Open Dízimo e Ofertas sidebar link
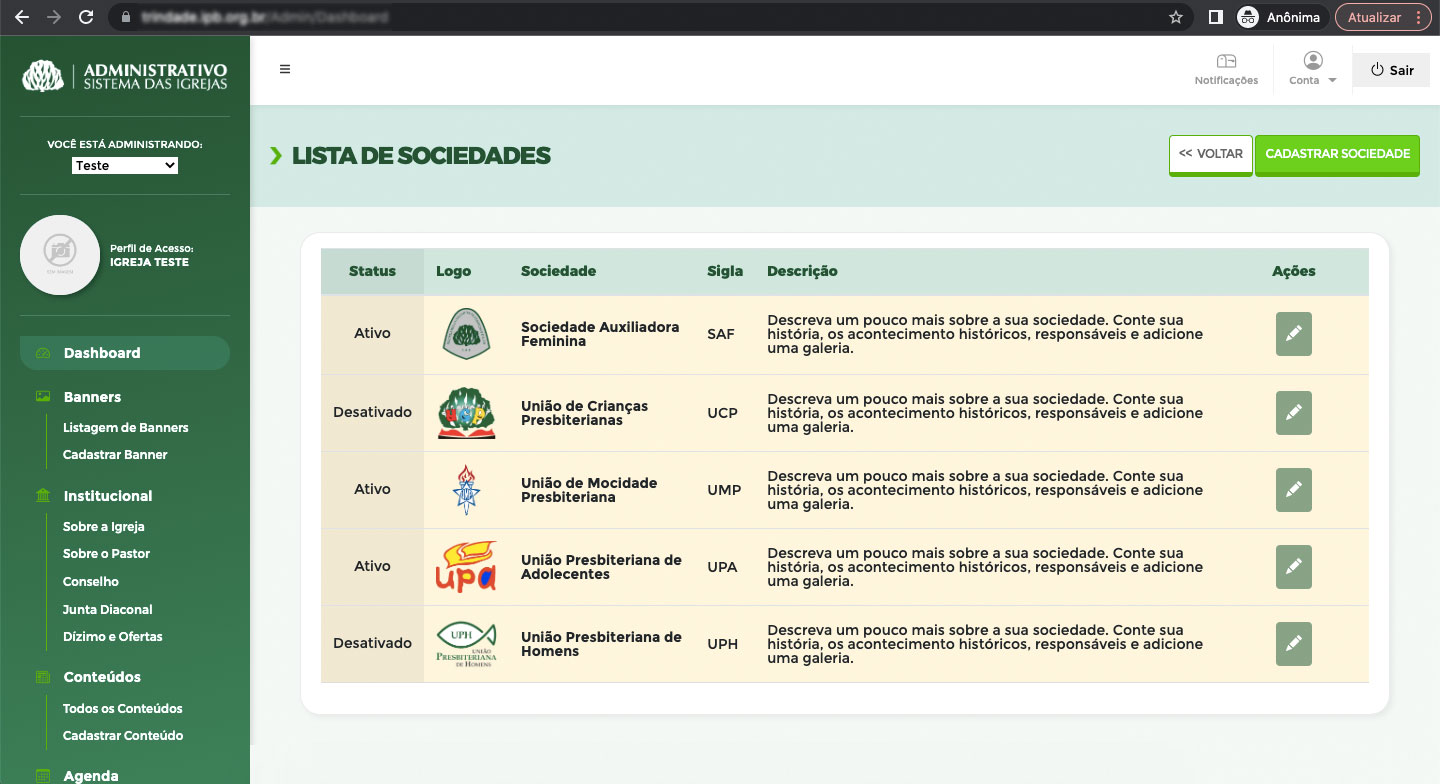1440x784 pixels. coord(112,637)
